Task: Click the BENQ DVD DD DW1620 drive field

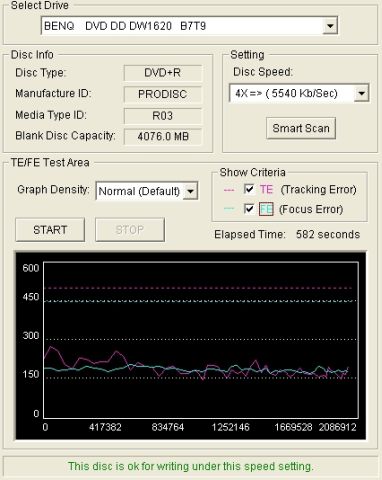Action: pyautogui.click(x=189, y=26)
